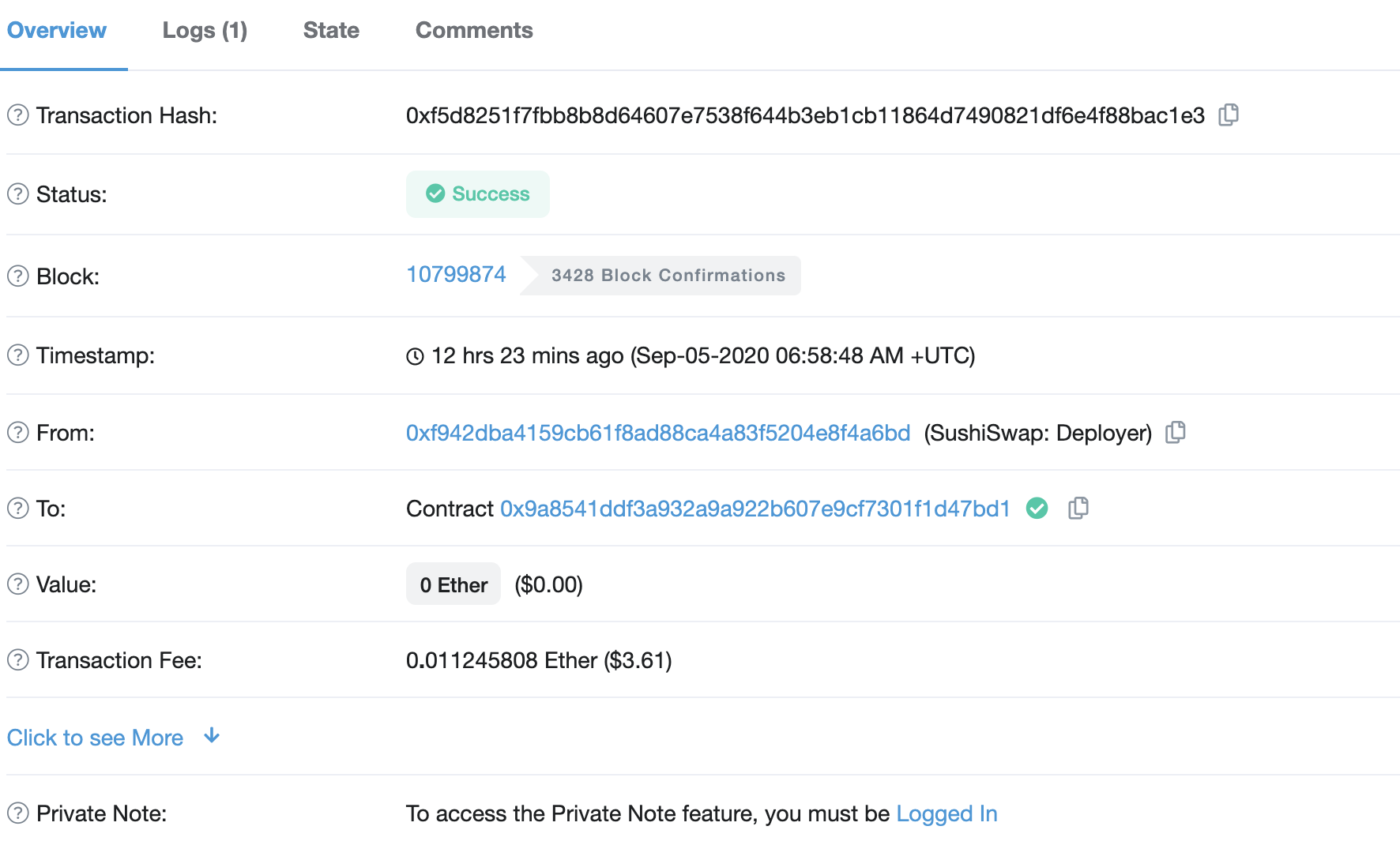Click the help icon beside Value

point(18,584)
